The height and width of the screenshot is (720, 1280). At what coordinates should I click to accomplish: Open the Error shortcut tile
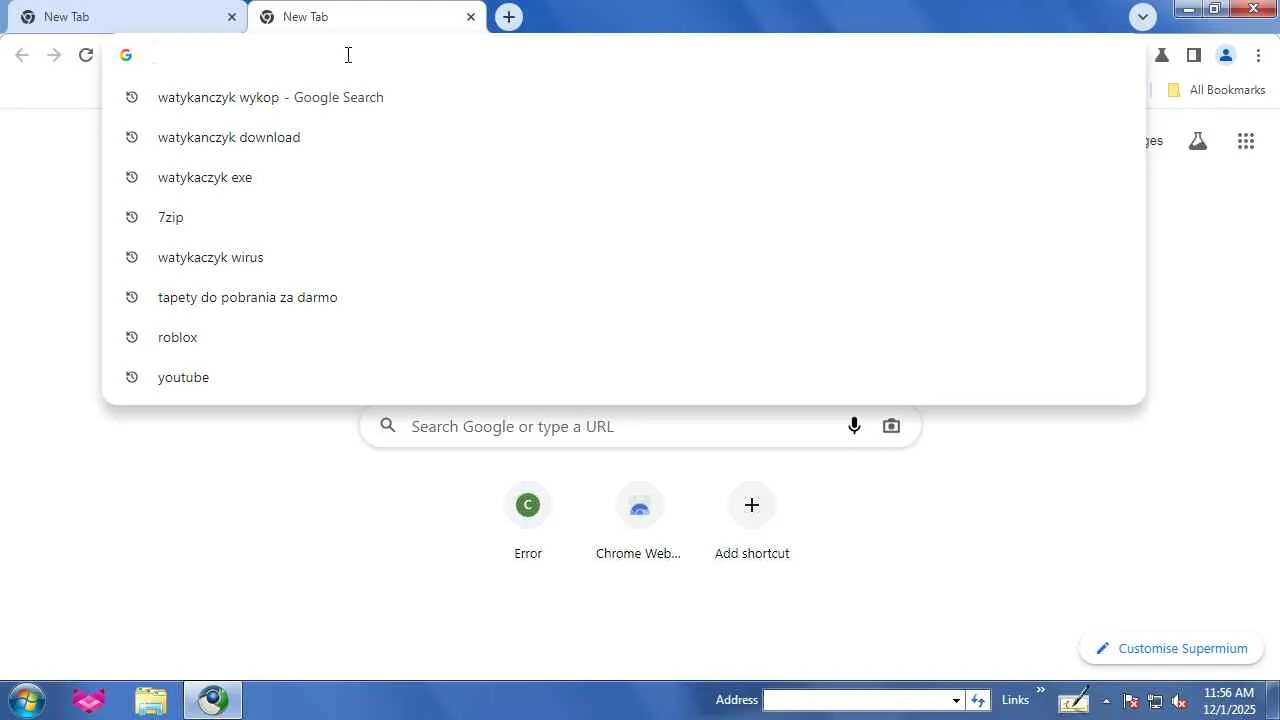528,522
